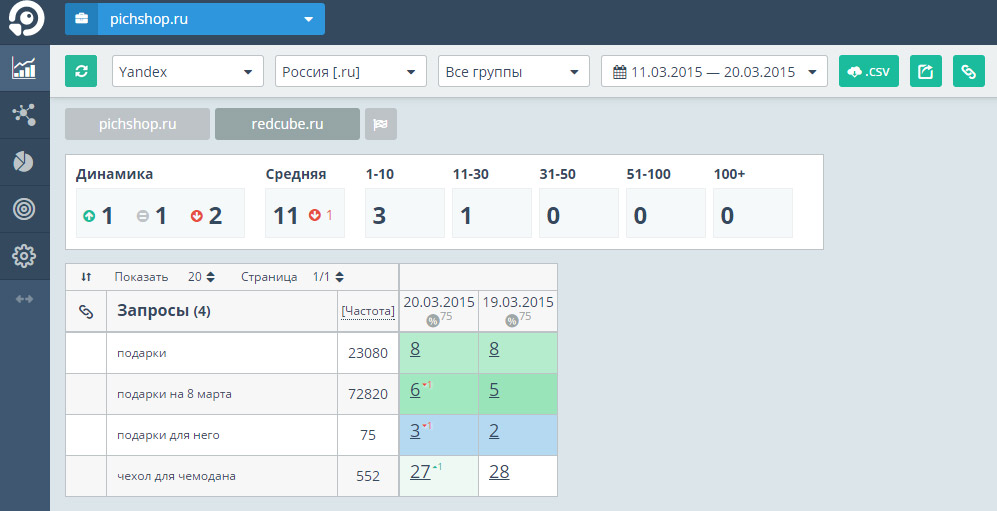Click the flag icon next to redcube.ru
The image size is (997, 511).
(381, 124)
